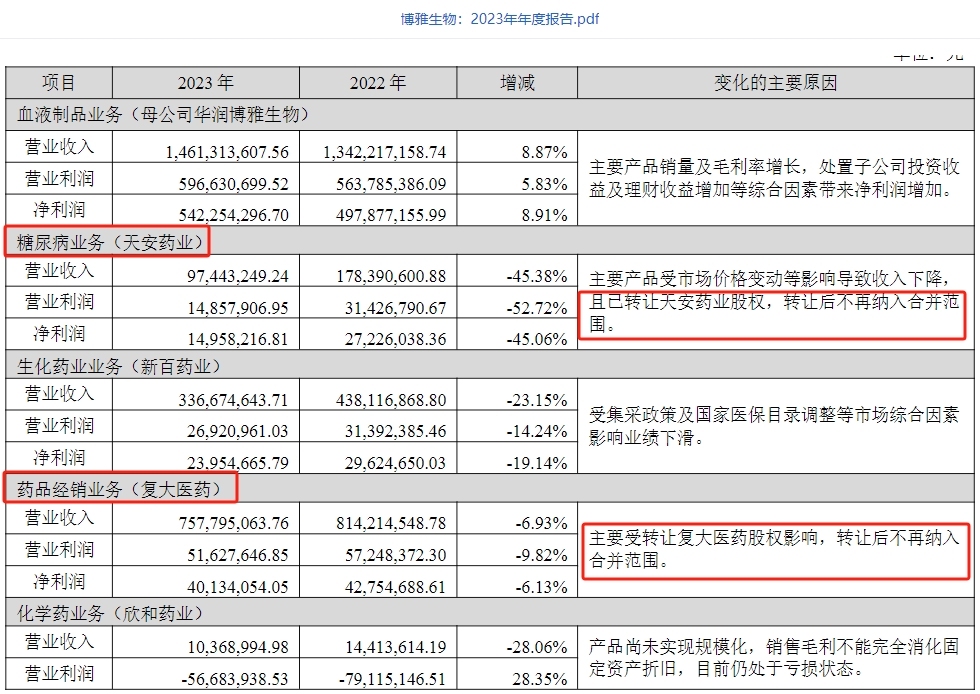
Task: Click the reason text starting 受集采政策及国家医保目录
Action: point(774,426)
